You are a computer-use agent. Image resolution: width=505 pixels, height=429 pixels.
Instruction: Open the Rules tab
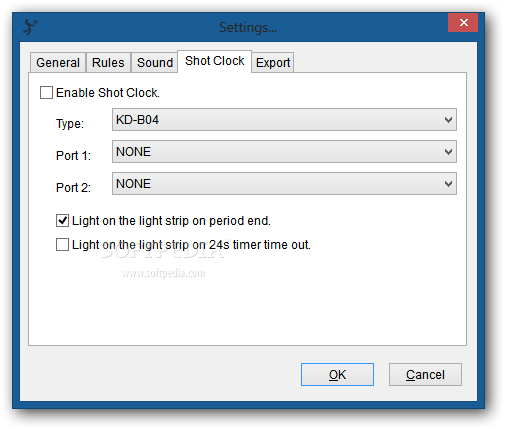(108, 63)
